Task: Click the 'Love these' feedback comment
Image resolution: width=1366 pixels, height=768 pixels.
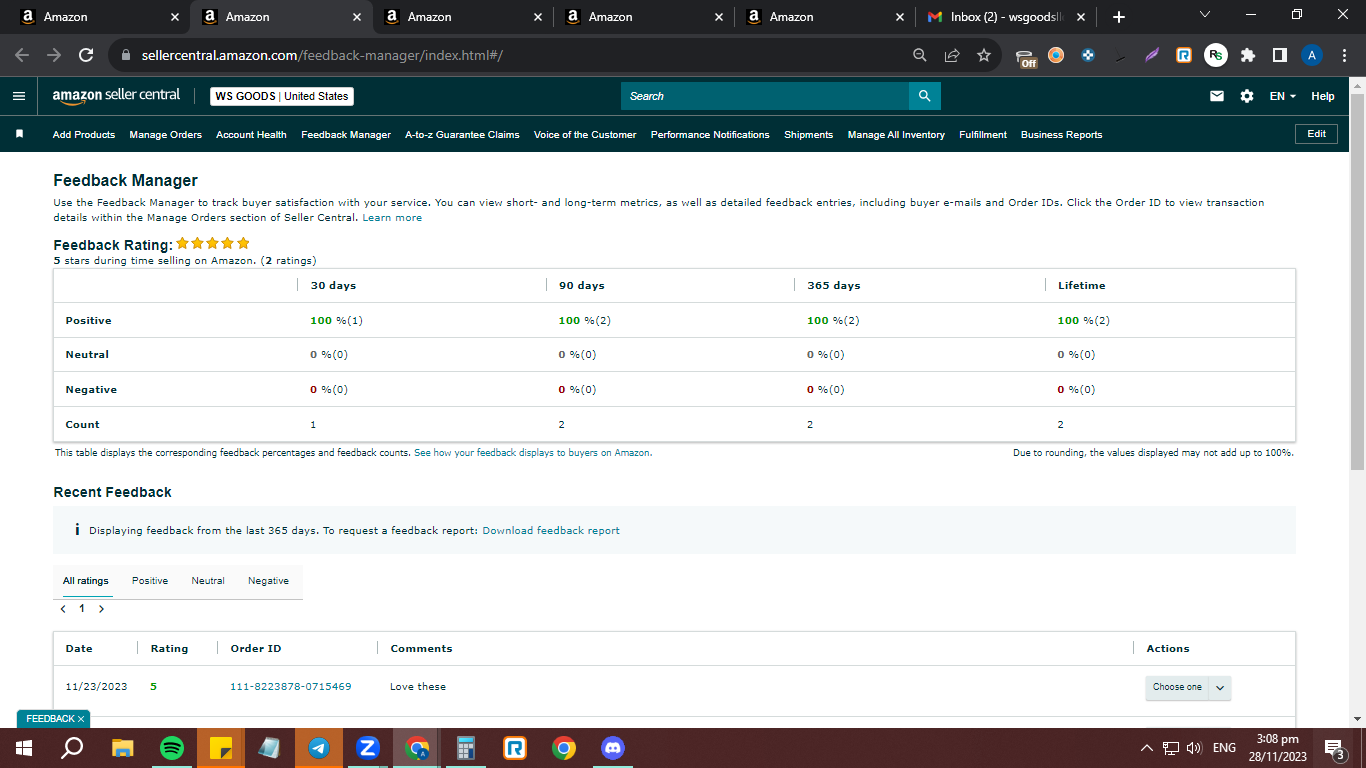Action: coord(418,687)
